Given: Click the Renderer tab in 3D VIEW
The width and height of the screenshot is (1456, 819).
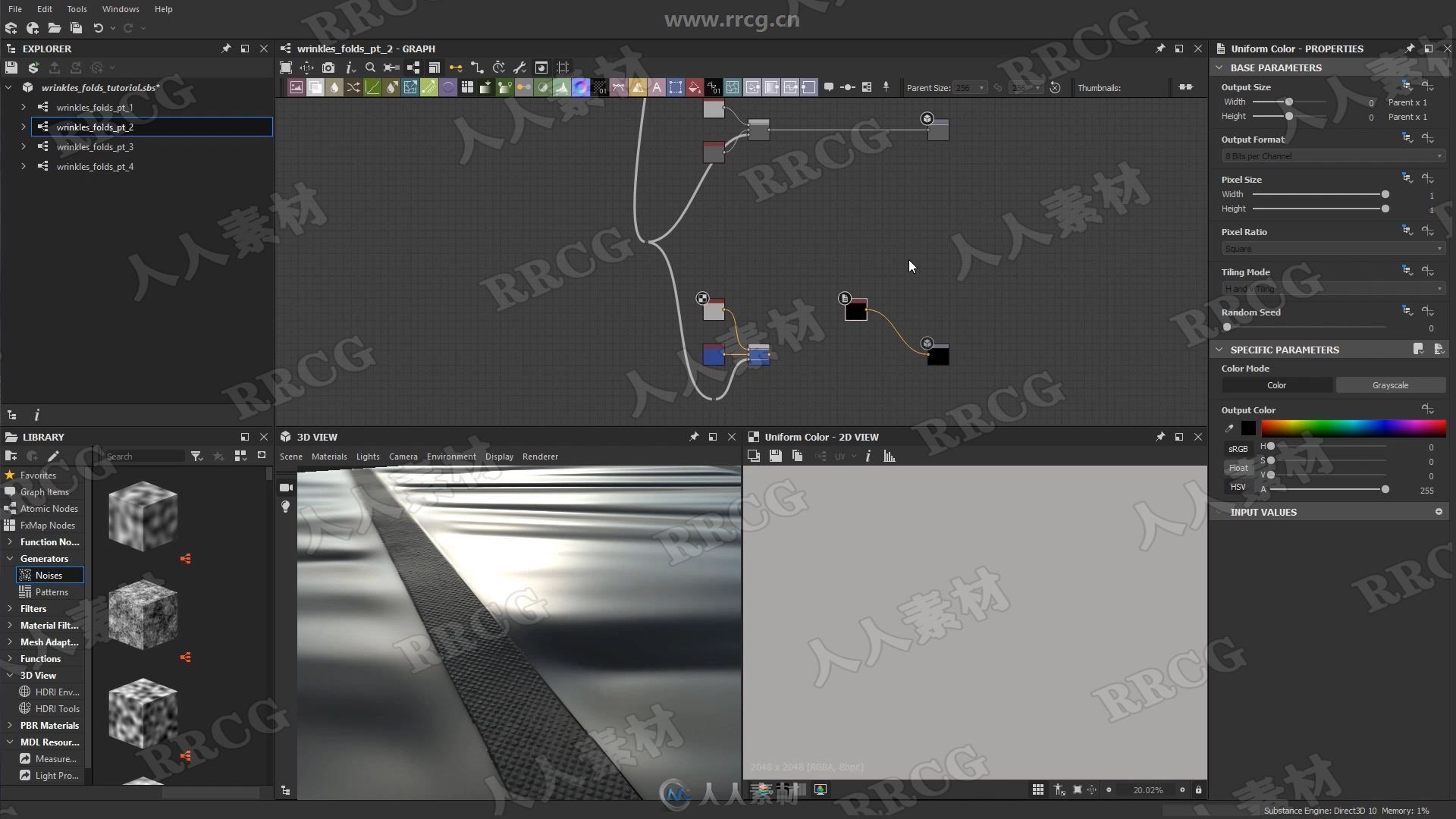Looking at the screenshot, I should coord(540,456).
